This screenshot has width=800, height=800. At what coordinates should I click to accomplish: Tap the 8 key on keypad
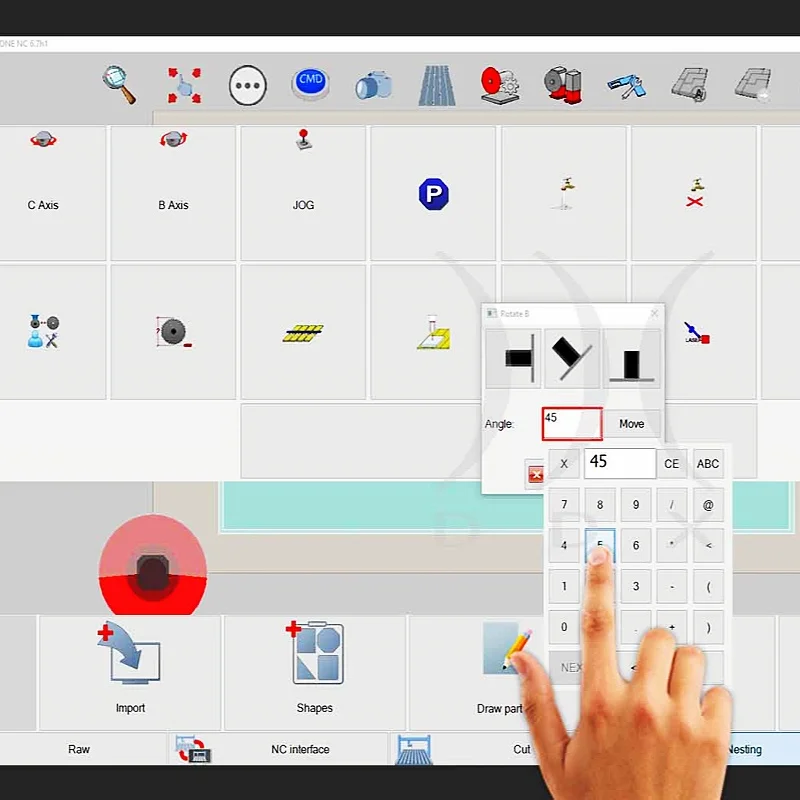coord(600,505)
